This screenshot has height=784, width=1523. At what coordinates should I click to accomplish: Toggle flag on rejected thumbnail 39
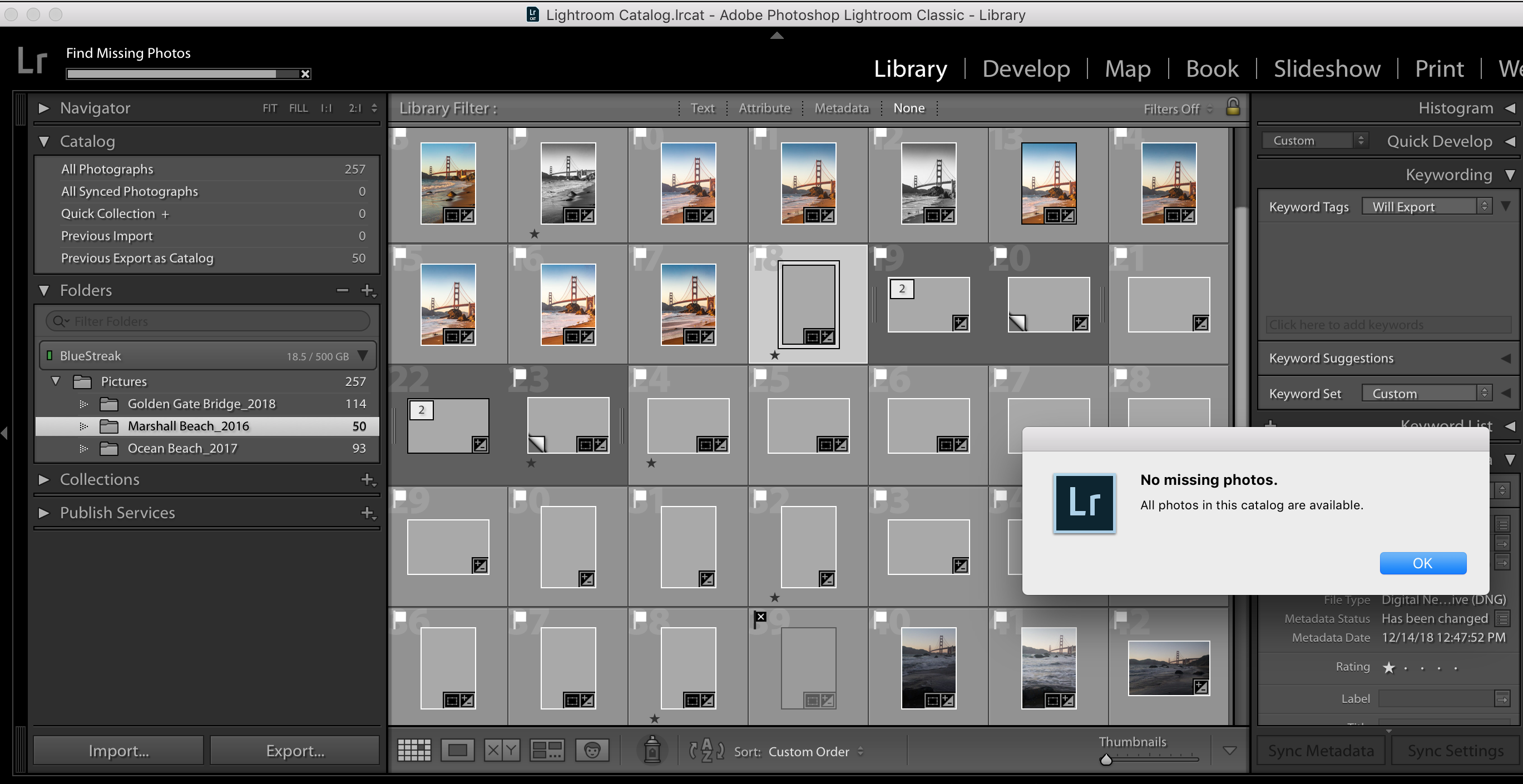[x=760, y=617]
